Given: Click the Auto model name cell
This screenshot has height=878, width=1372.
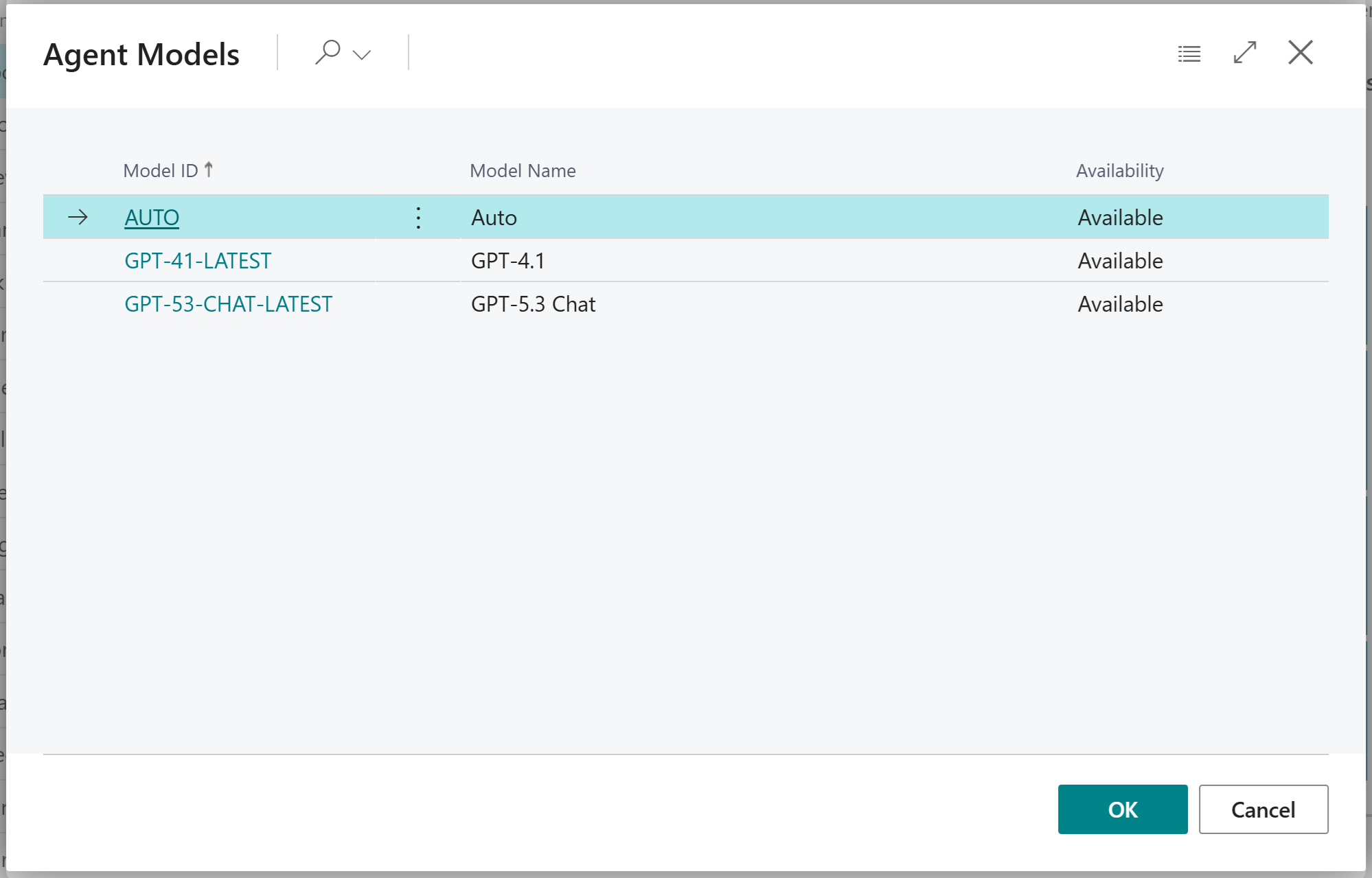Looking at the screenshot, I should pyautogui.click(x=494, y=218).
